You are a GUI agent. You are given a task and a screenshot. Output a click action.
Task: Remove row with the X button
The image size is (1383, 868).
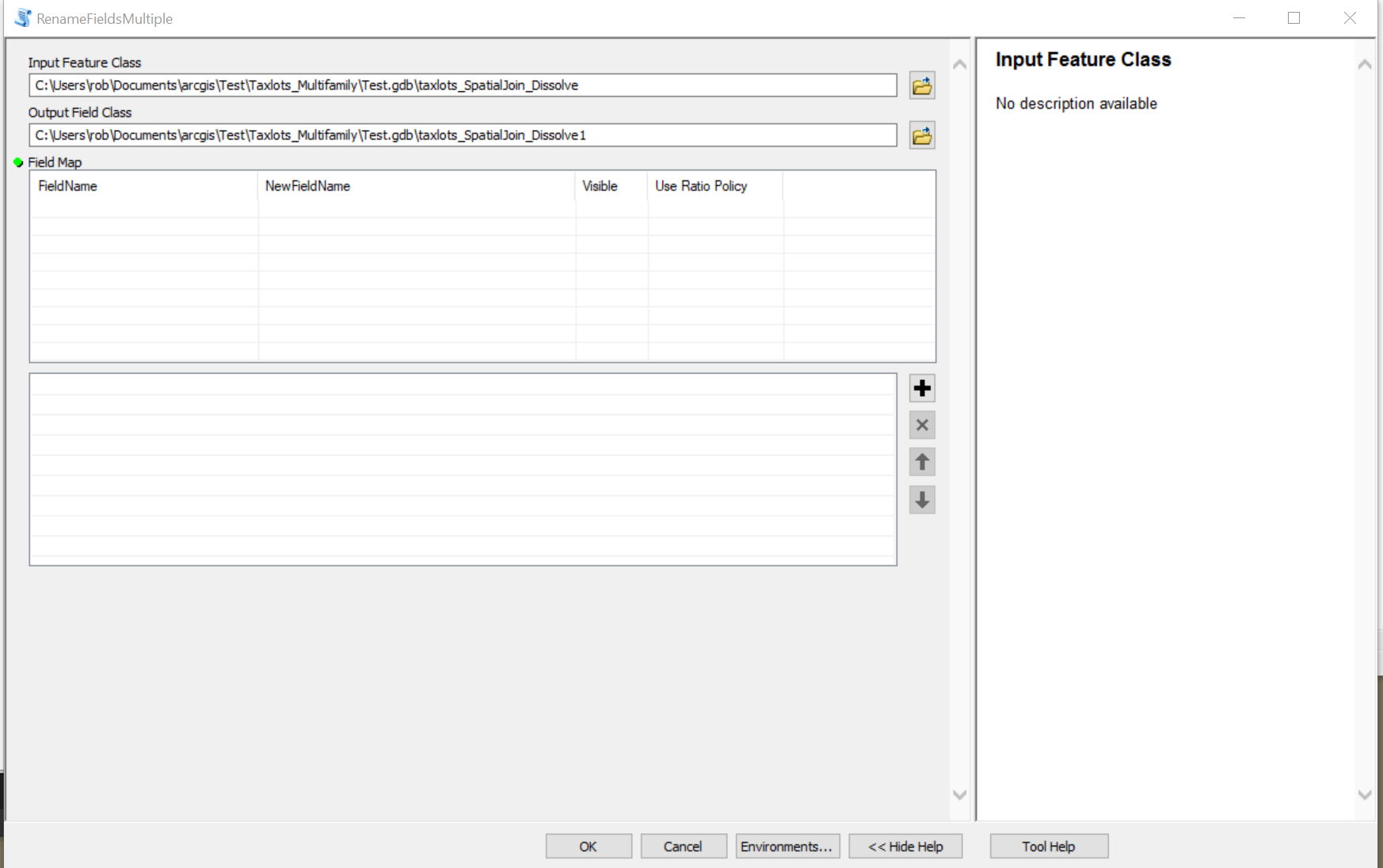pyautogui.click(x=922, y=425)
